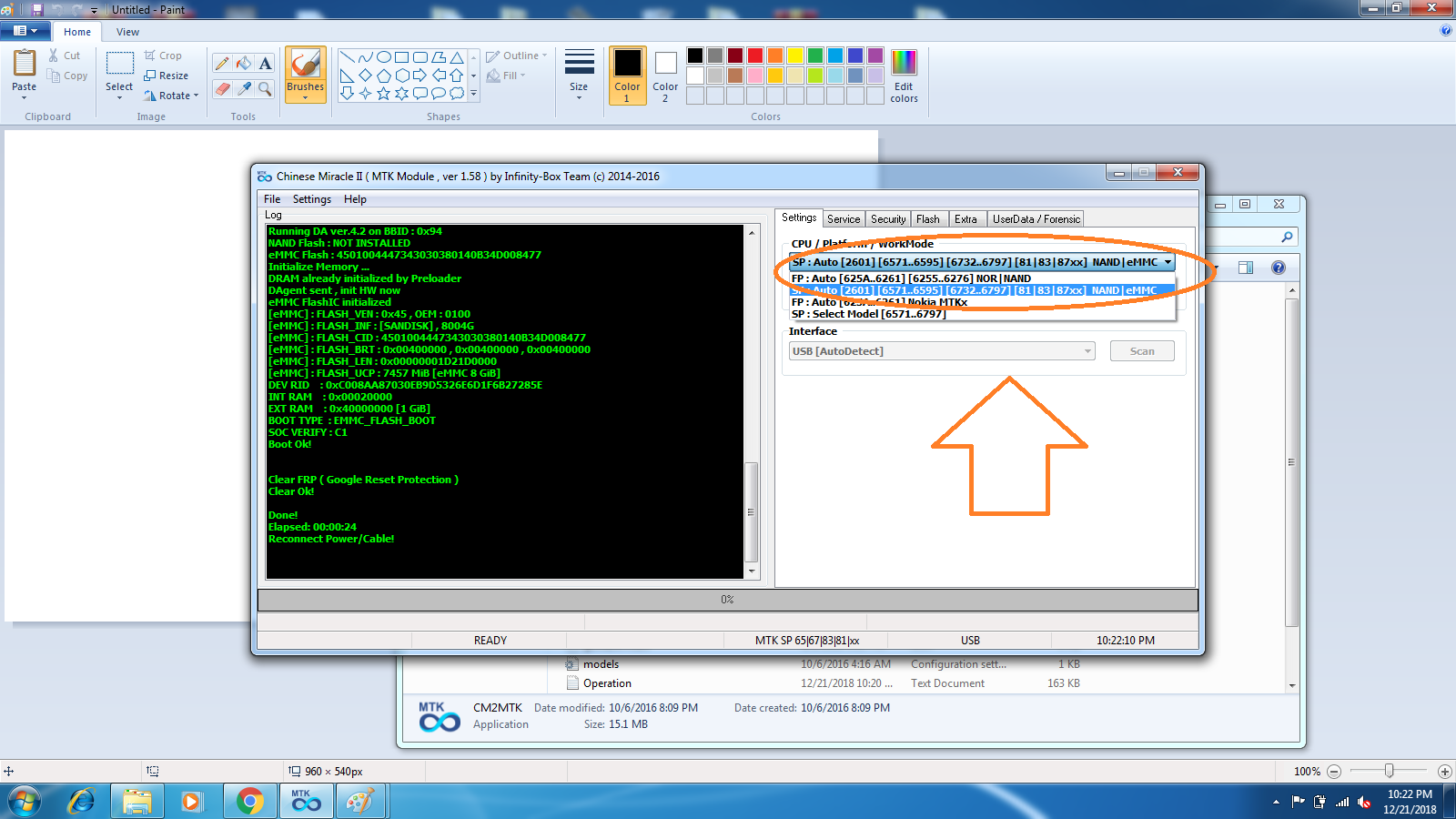Open the USB [AutoDetect] interface dropdown

[941, 351]
